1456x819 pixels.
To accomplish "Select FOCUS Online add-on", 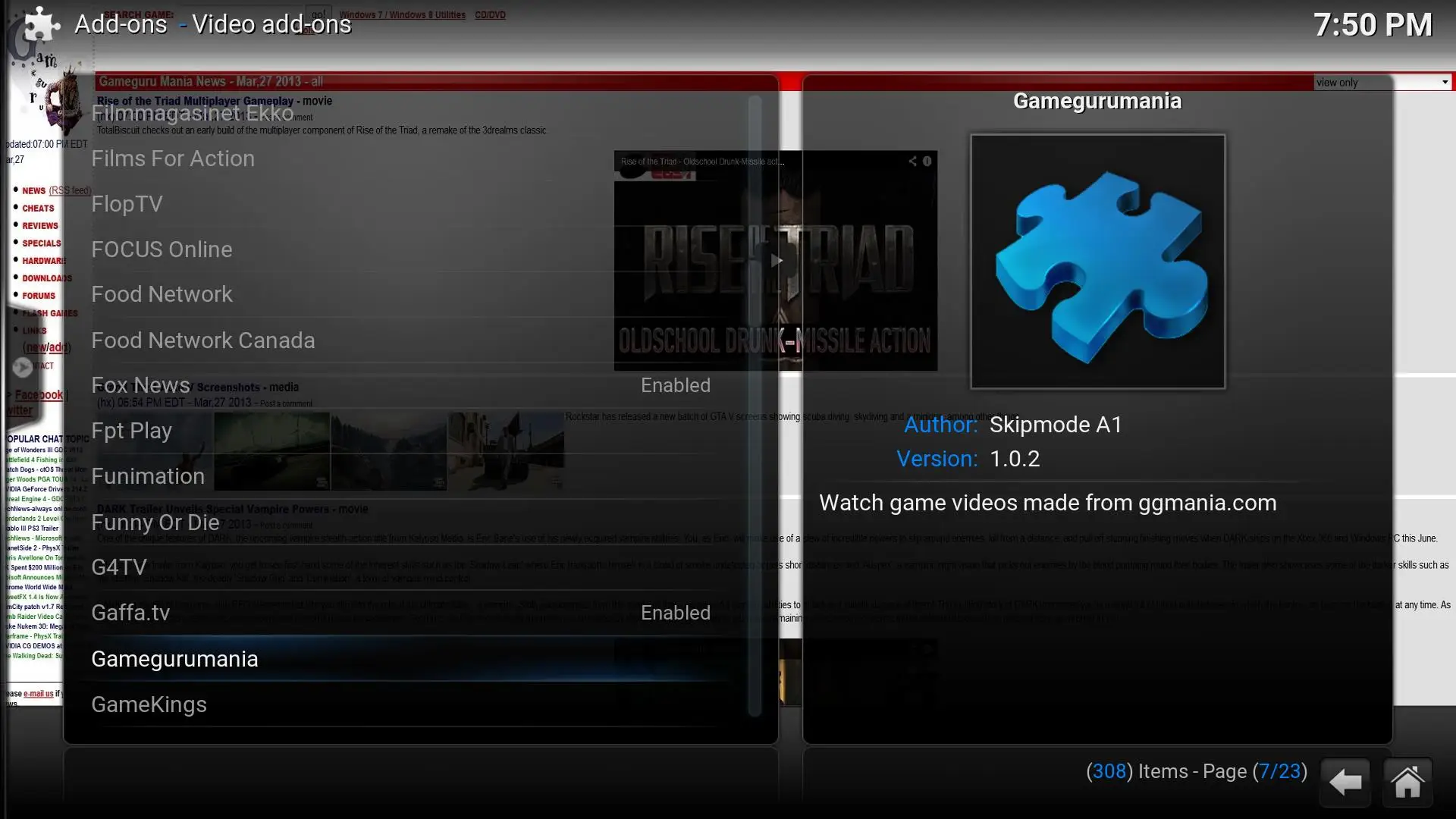I will tap(404, 249).
